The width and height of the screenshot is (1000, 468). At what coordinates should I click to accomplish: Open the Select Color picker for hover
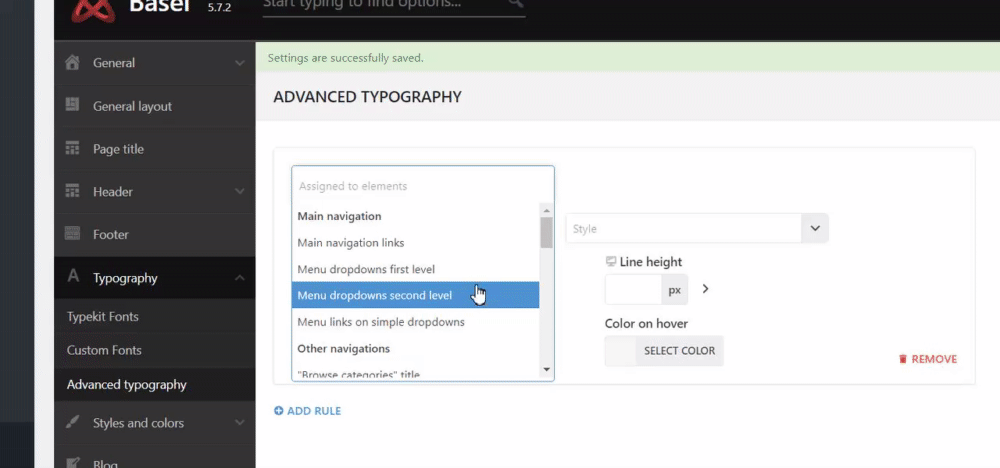679,351
